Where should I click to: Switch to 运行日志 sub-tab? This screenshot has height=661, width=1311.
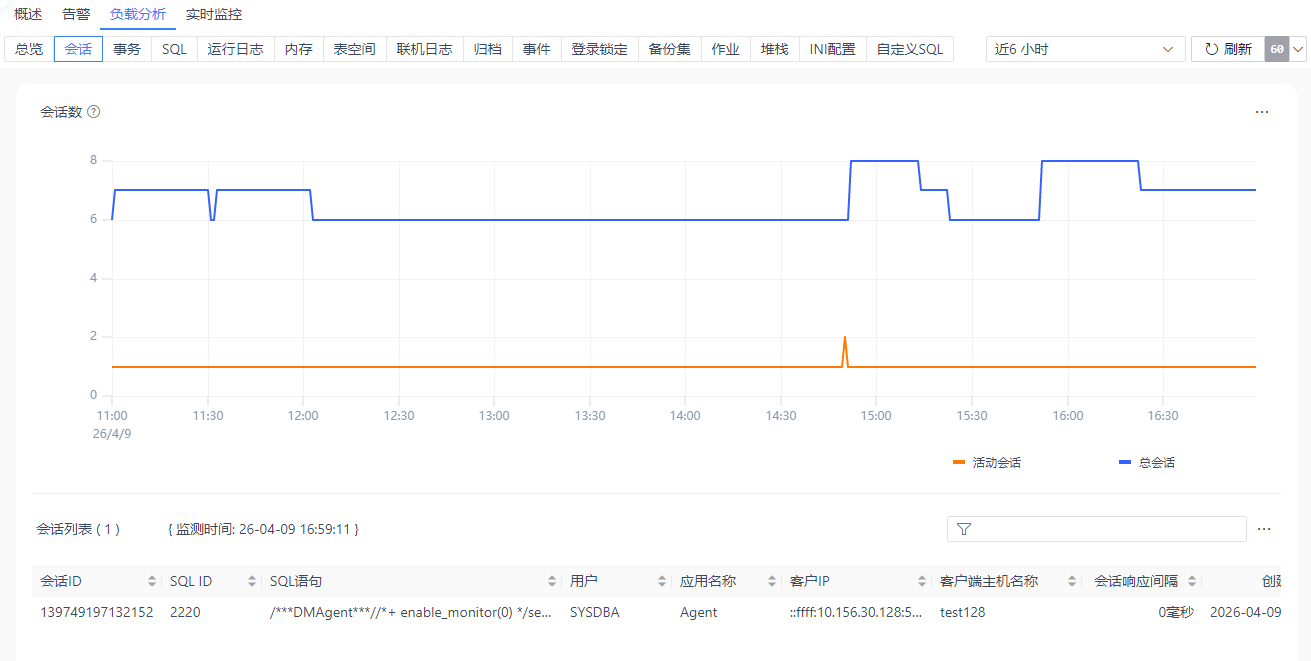(x=236, y=49)
